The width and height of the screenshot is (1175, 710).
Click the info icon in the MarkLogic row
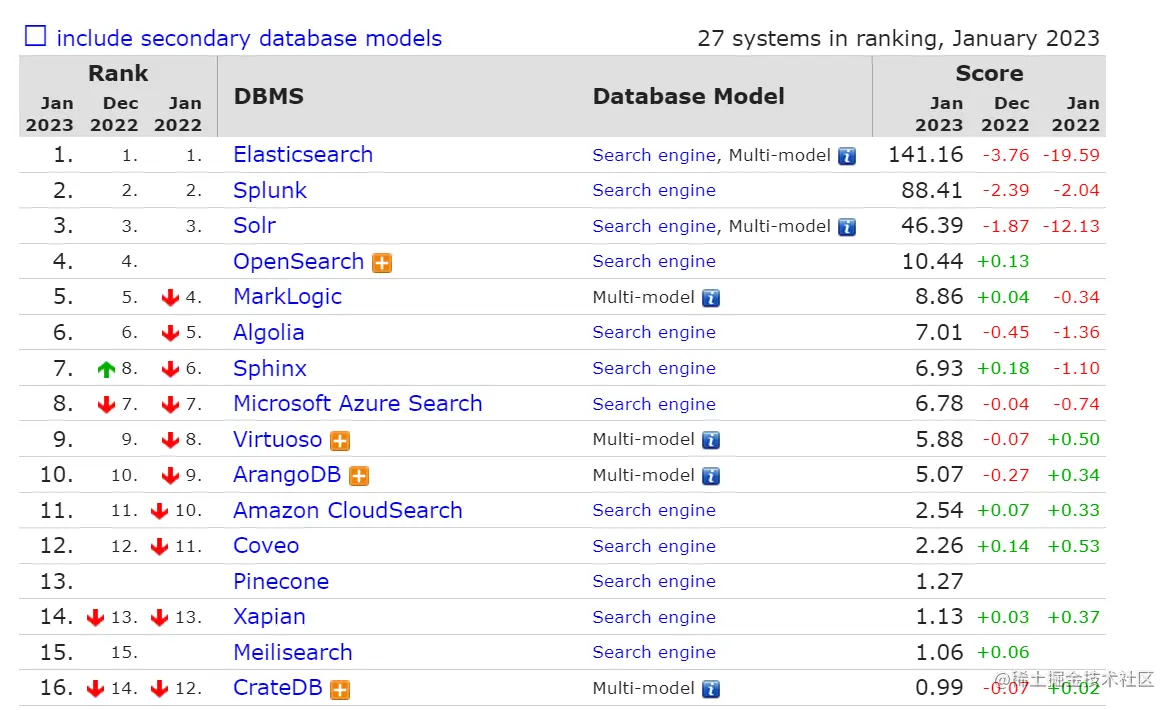(711, 298)
